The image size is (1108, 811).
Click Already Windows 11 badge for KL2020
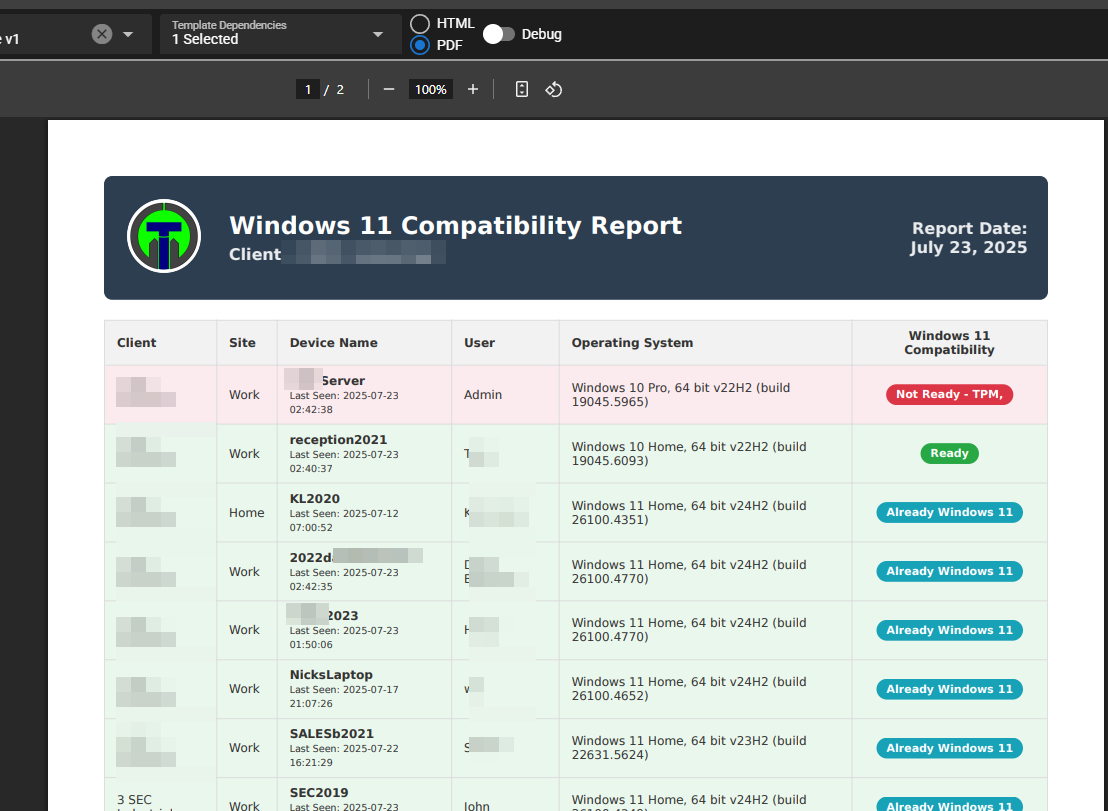coord(949,512)
